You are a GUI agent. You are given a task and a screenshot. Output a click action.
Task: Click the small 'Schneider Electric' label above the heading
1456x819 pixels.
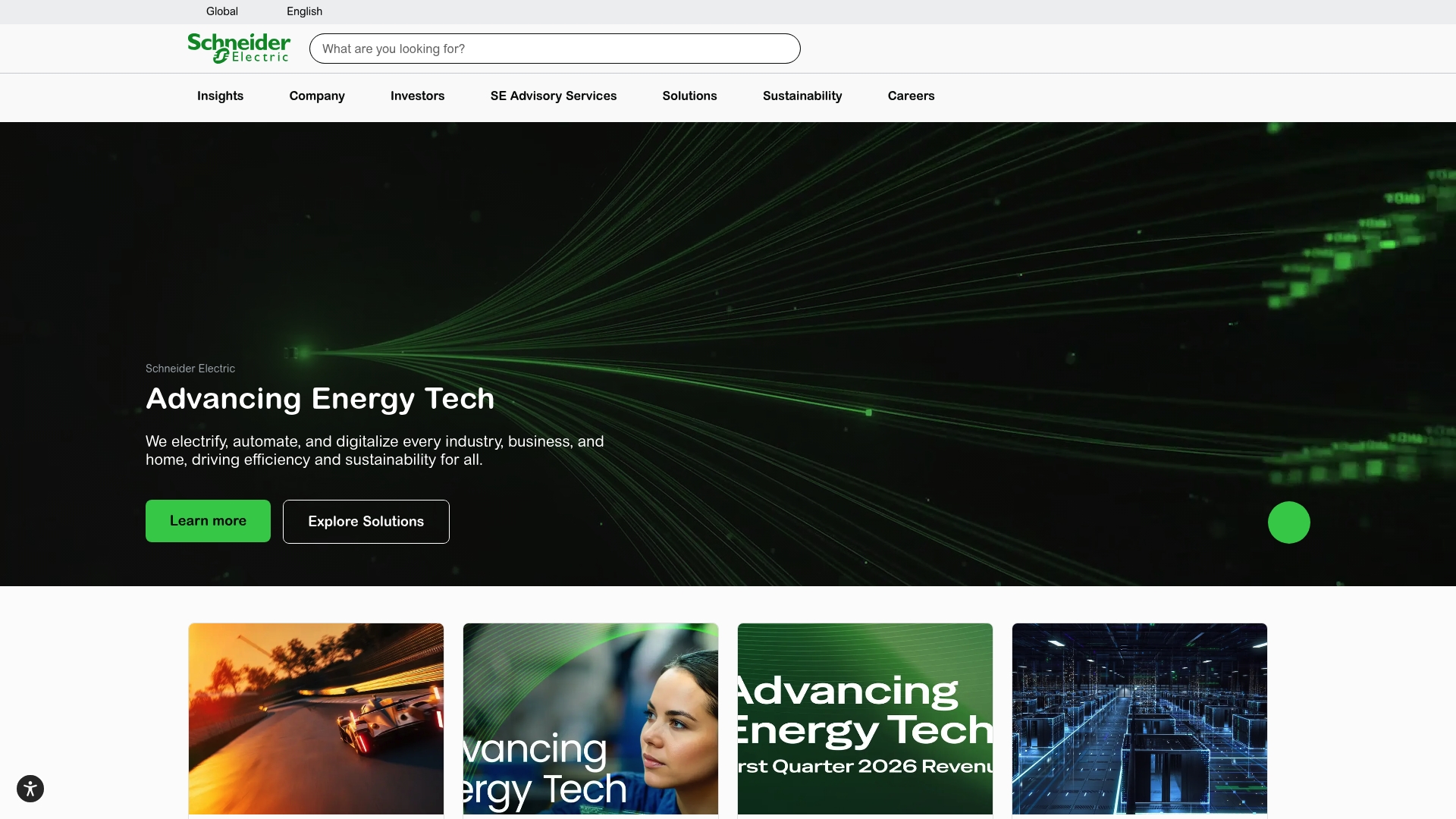190,369
